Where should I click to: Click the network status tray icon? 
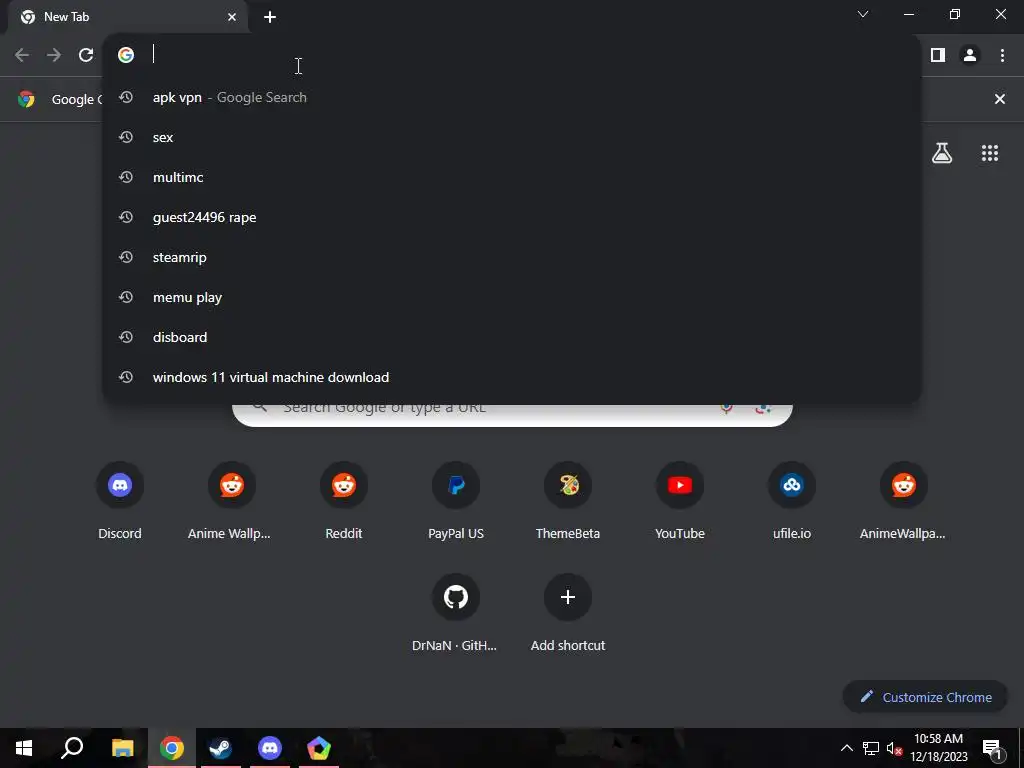tap(871, 748)
